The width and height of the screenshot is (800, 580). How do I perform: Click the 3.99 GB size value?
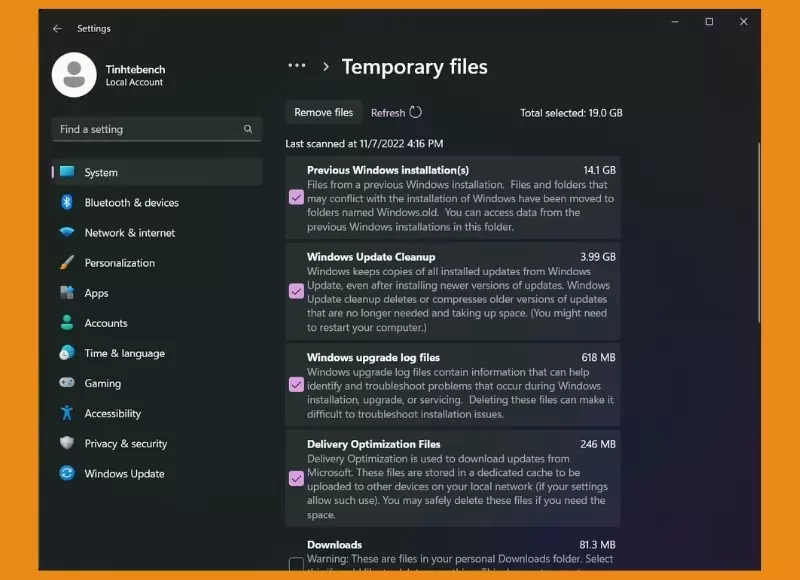pyautogui.click(x=597, y=257)
